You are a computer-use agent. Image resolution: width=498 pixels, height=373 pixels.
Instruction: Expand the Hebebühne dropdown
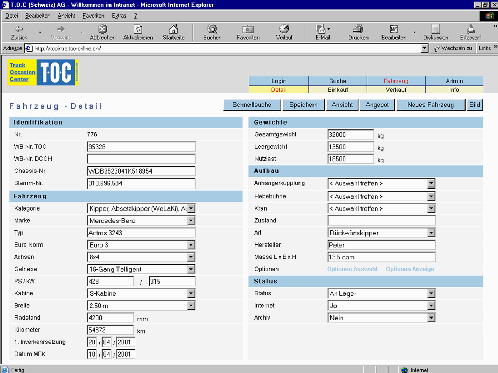click(431, 196)
